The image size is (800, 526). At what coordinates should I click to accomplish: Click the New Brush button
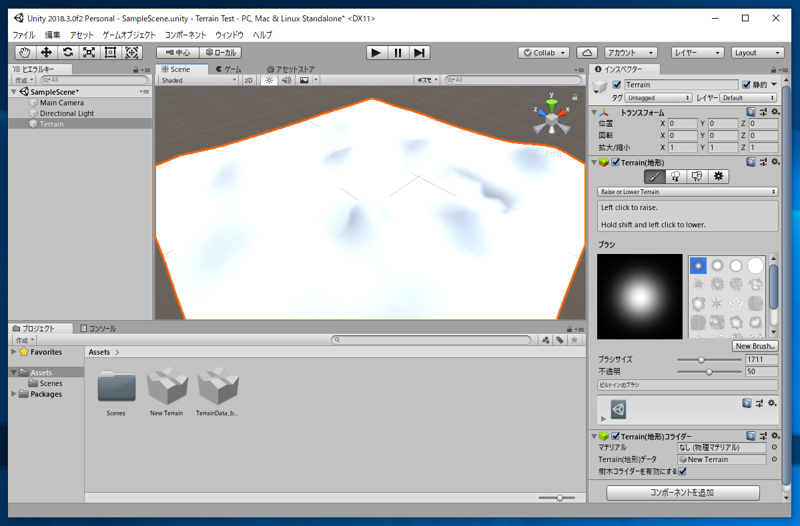[755, 346]
